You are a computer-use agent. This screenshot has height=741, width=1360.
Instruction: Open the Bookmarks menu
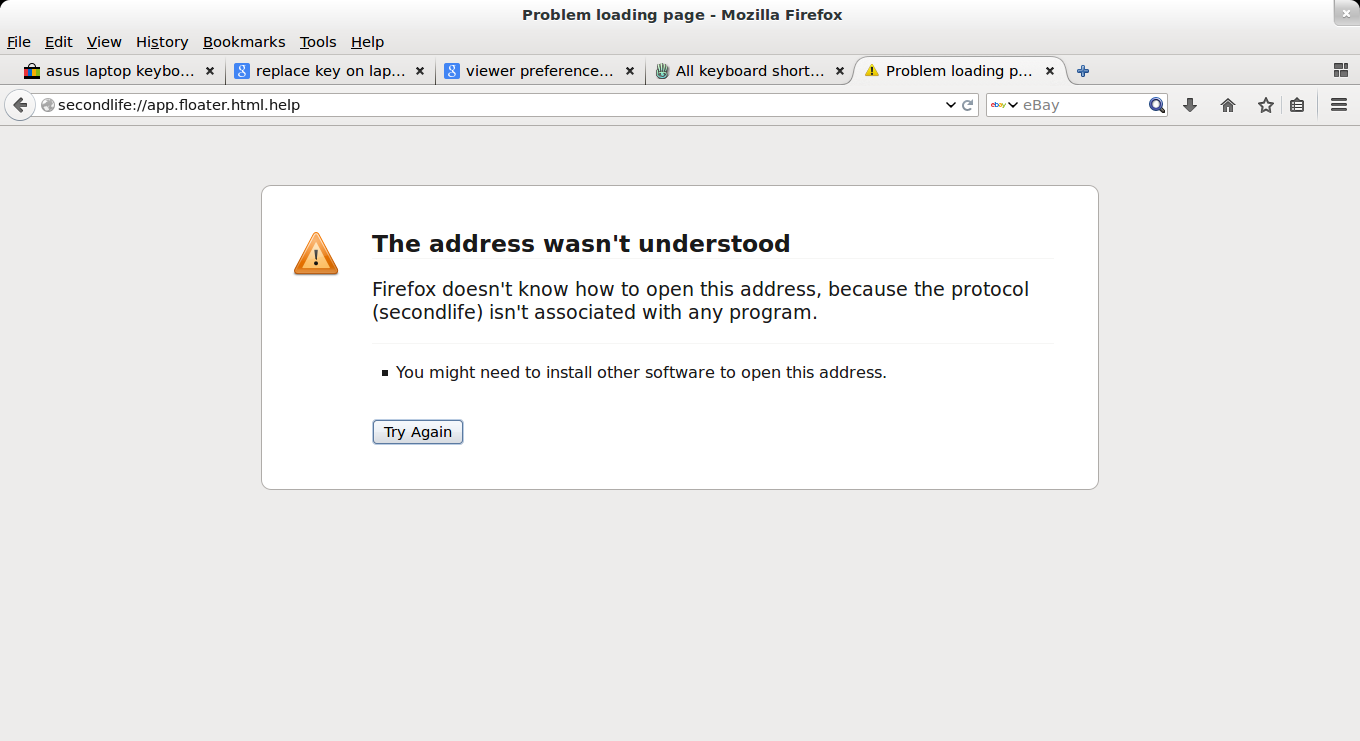coord(244,42)
